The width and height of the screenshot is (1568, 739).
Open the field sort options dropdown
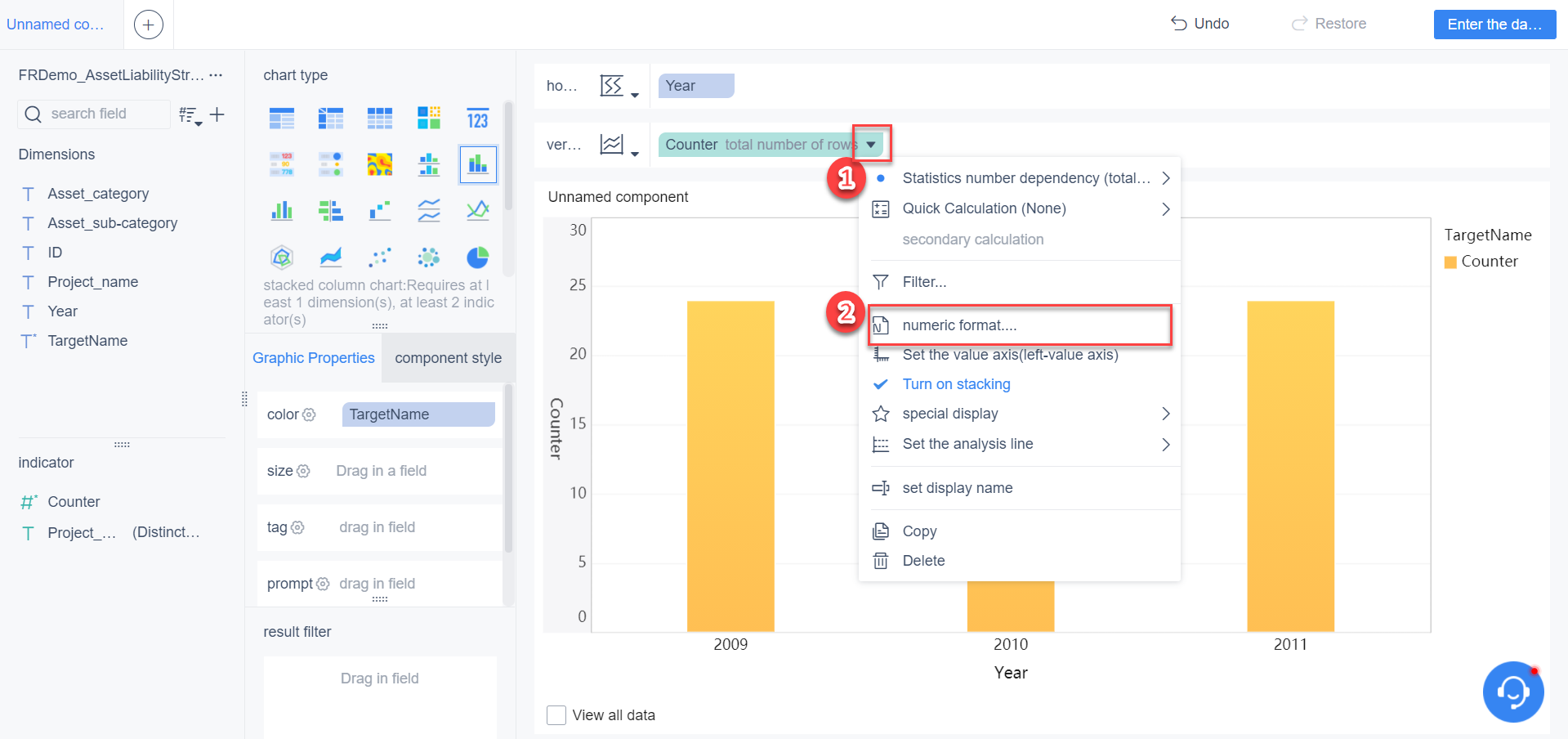(x=190, y=115)
